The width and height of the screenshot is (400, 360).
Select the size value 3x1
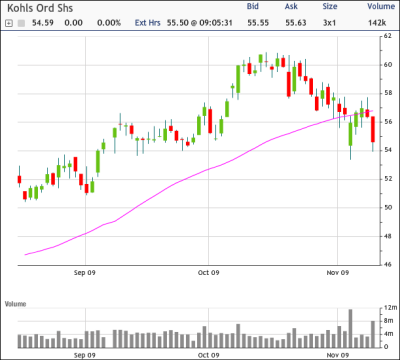click(329, 23)
